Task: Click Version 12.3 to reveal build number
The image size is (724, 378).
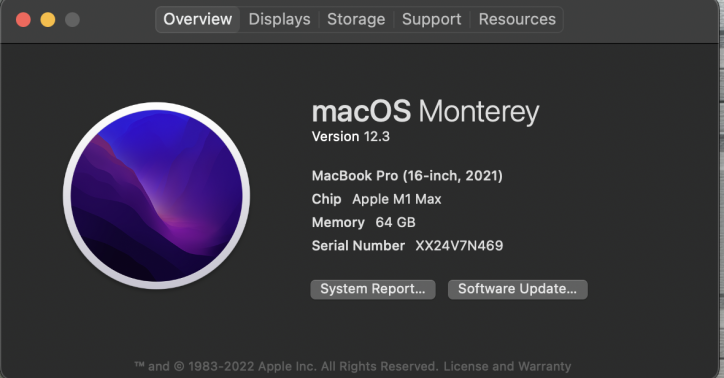Action: click(350, 137)
